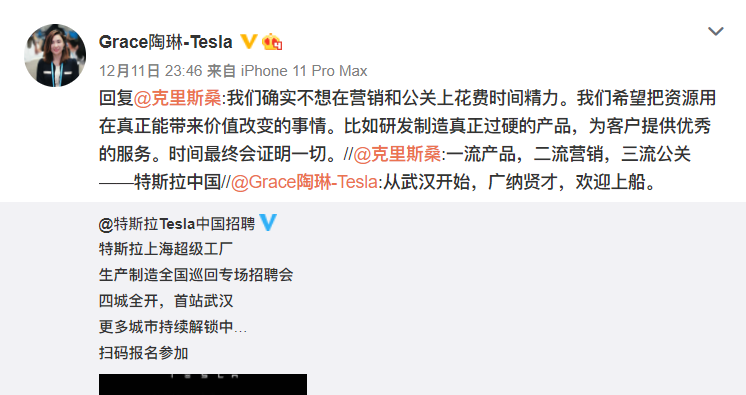Click the 从武汉开始，广纳贤才，欢迎上船 repost comment

click(520, 182)
